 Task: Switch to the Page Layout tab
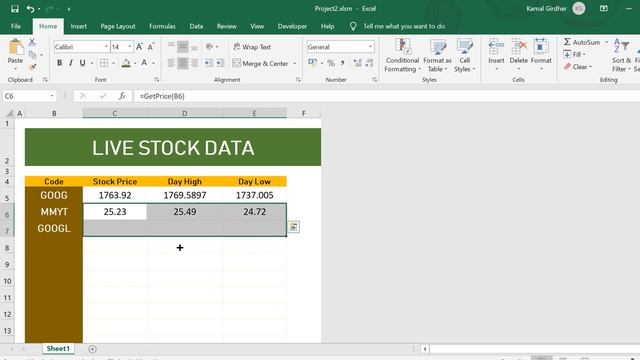pos(118,26)
